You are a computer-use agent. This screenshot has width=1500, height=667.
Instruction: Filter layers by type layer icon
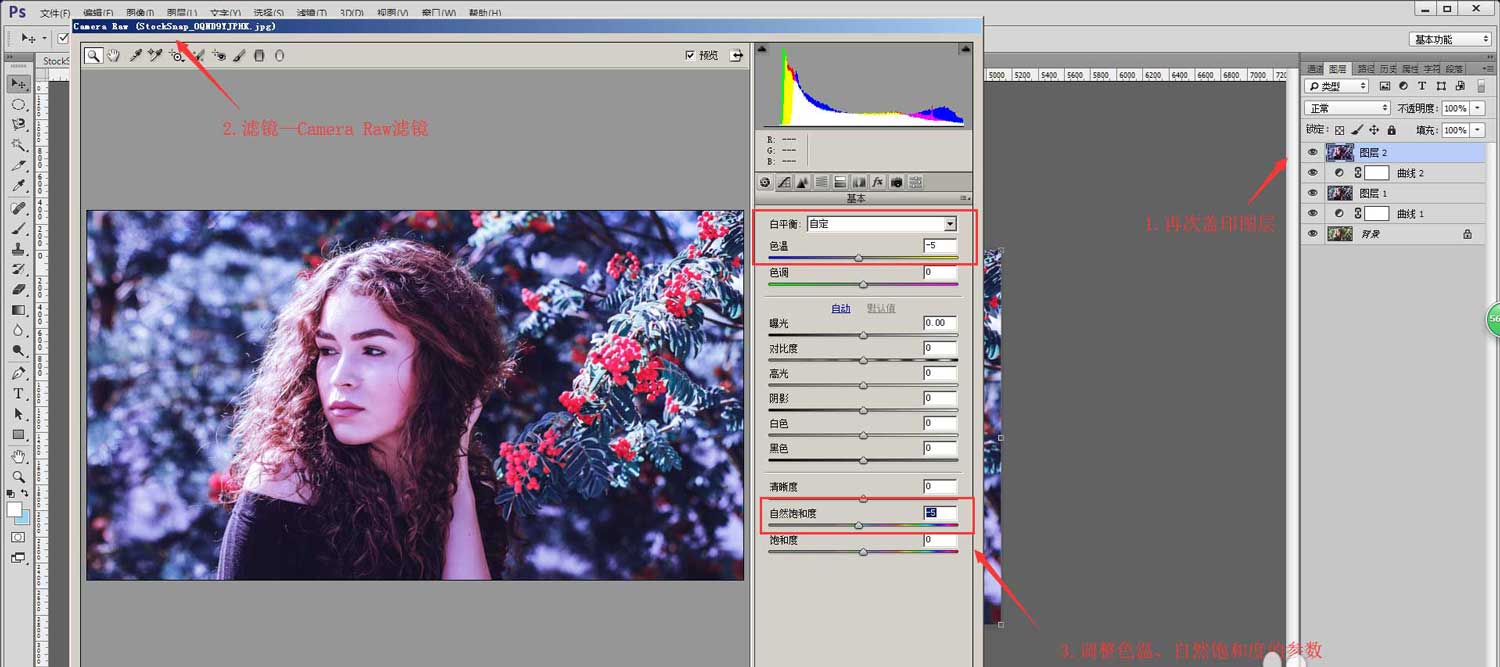(1422, 87)
